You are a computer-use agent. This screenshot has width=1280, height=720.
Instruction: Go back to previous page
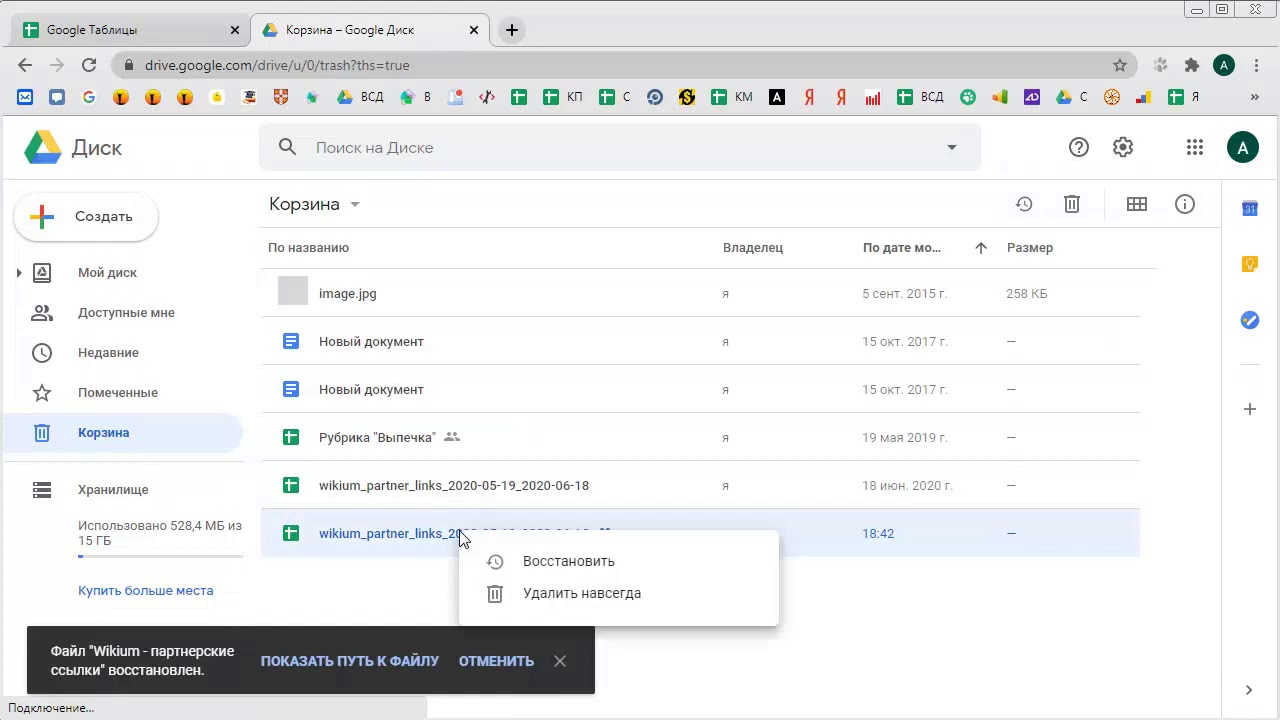click(25, 65)
